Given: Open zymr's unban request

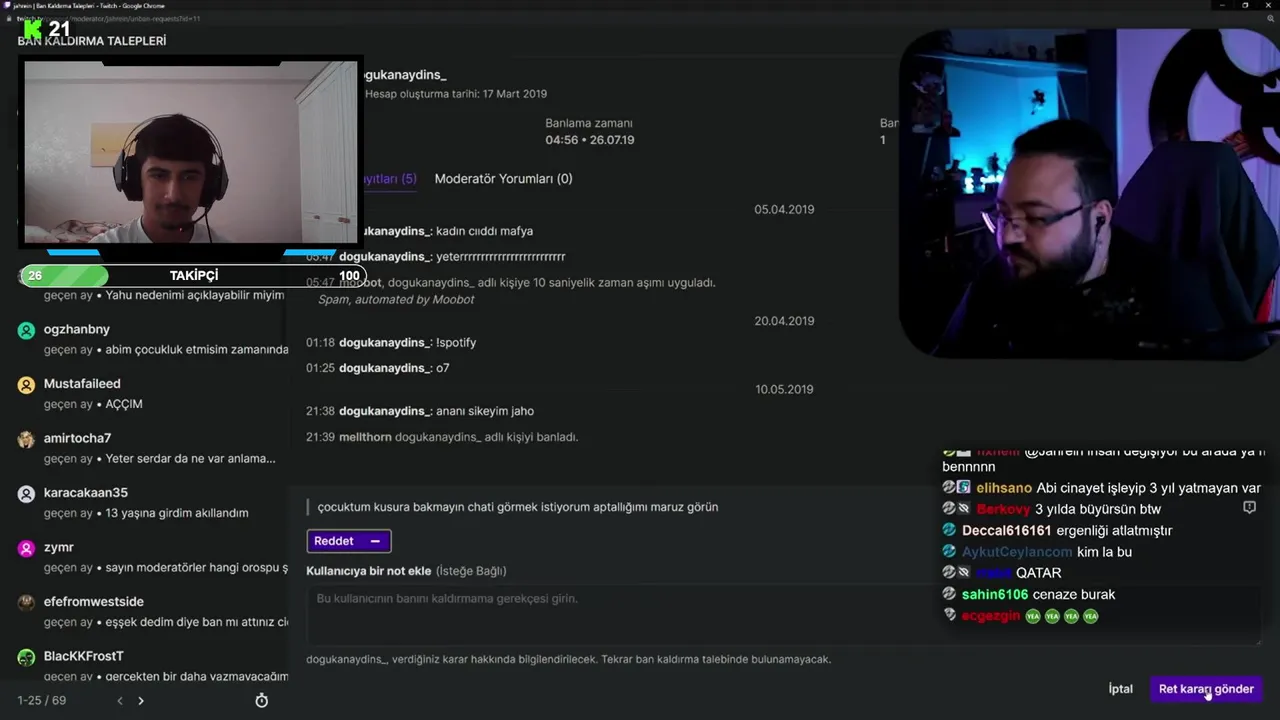Looking at the screenshot, I should [152, 557].
